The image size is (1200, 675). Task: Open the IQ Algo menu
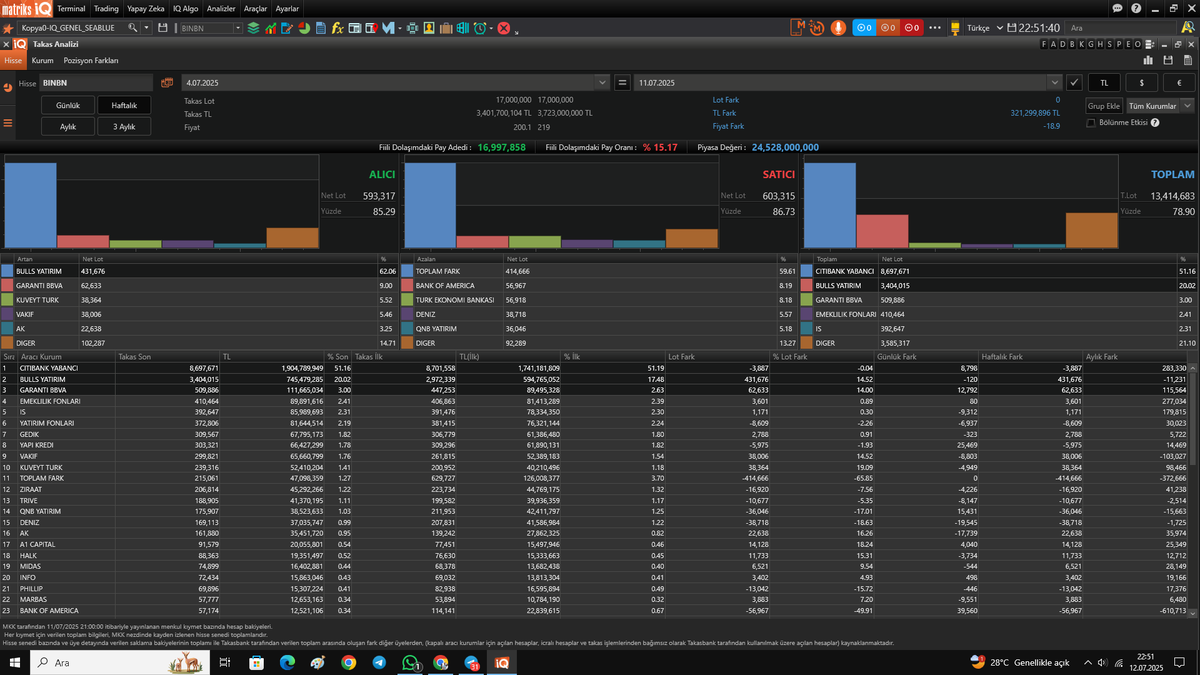[186, 8]
